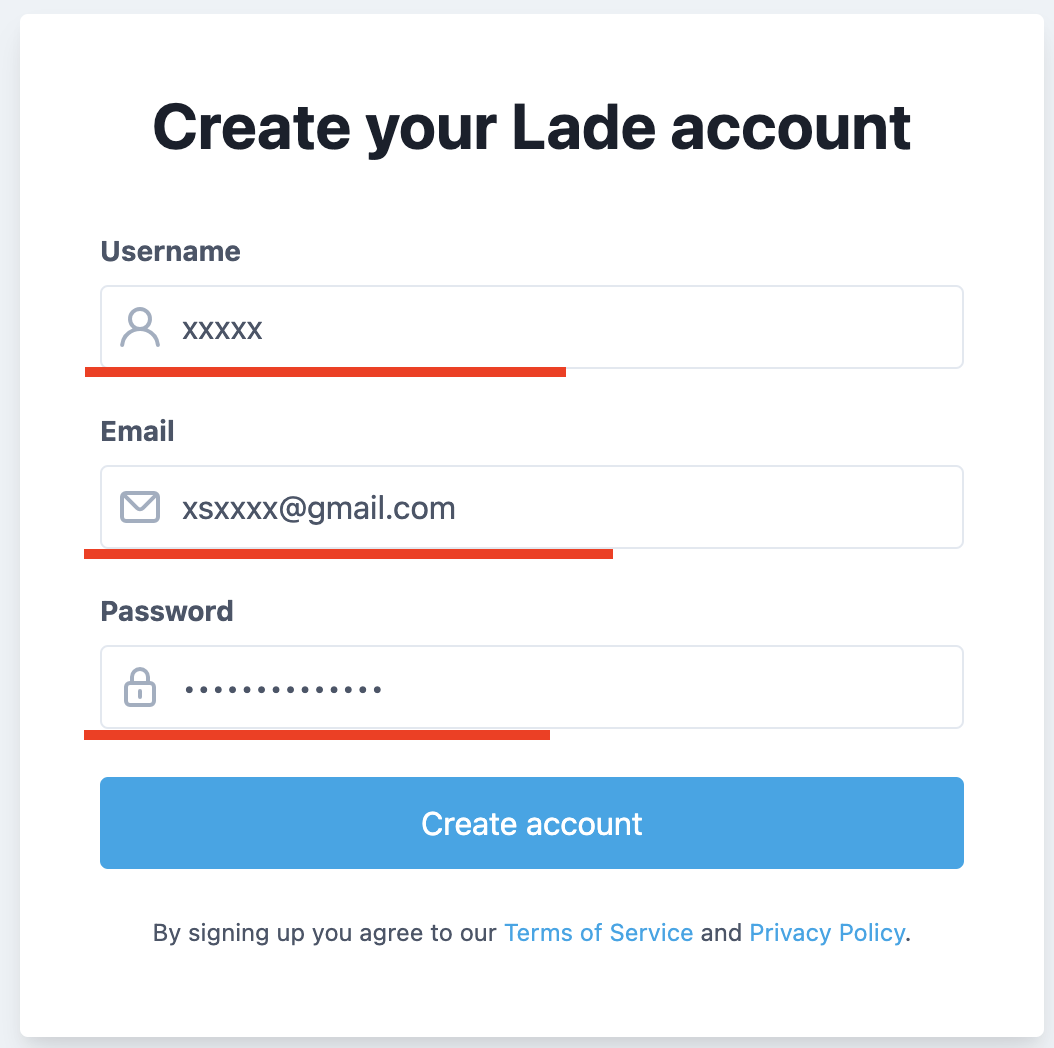The width and height of the screenshot is (1054, 1048).
Task: Click the "By signing up you agree" text
Action: pyautogui.click(x=324, y=933)
